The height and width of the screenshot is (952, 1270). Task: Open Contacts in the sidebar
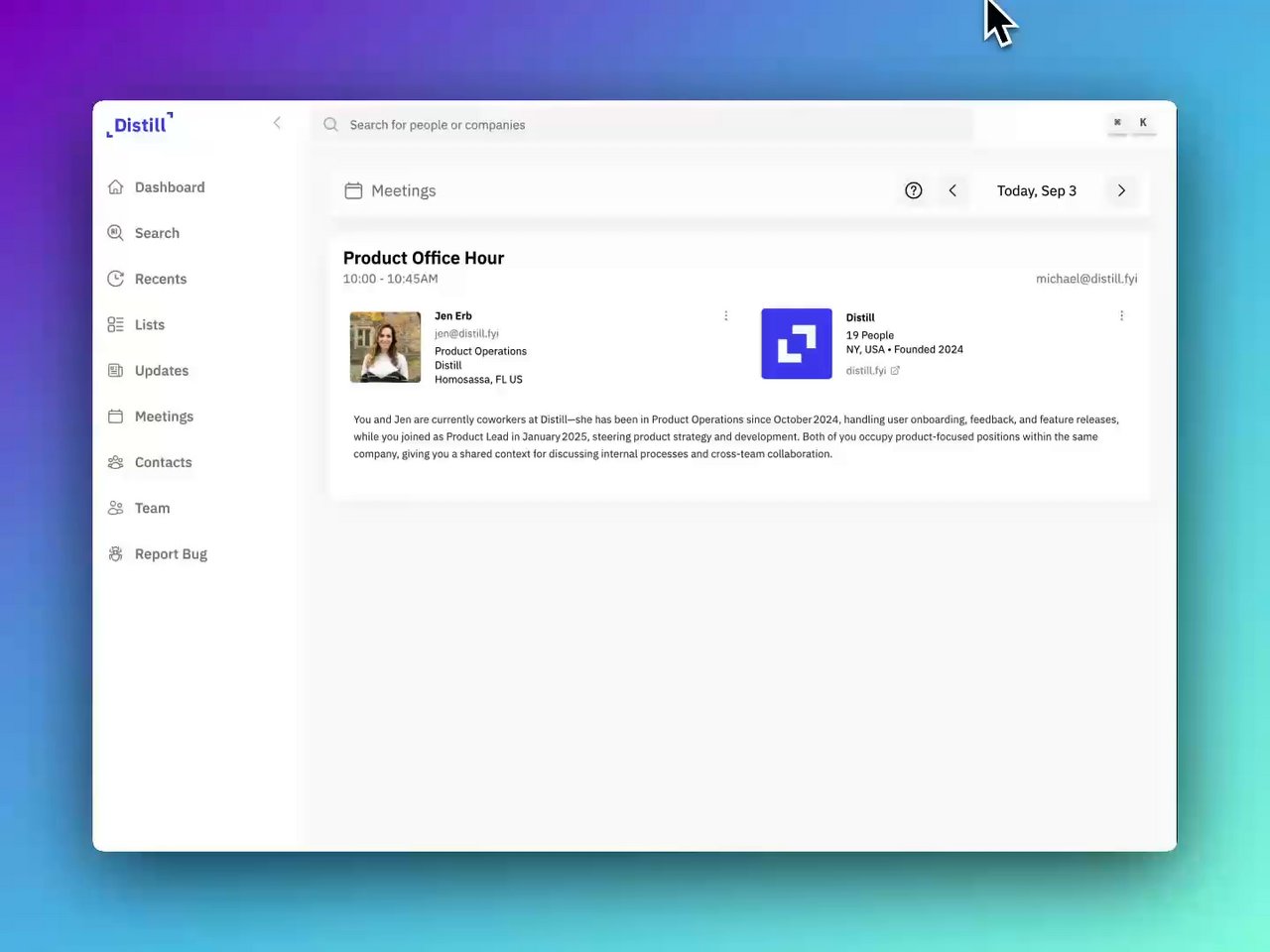150,462
